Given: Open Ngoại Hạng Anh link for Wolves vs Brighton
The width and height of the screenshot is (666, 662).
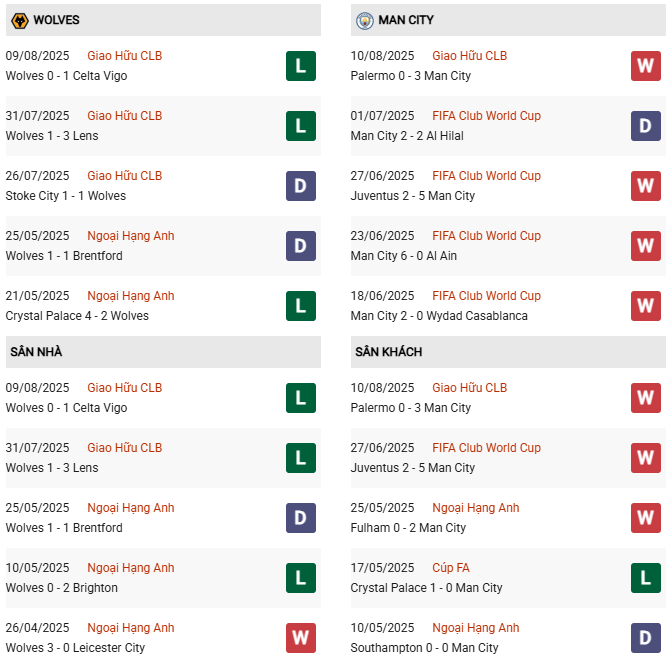Looking at the screenshot, I should coord(130,568).
